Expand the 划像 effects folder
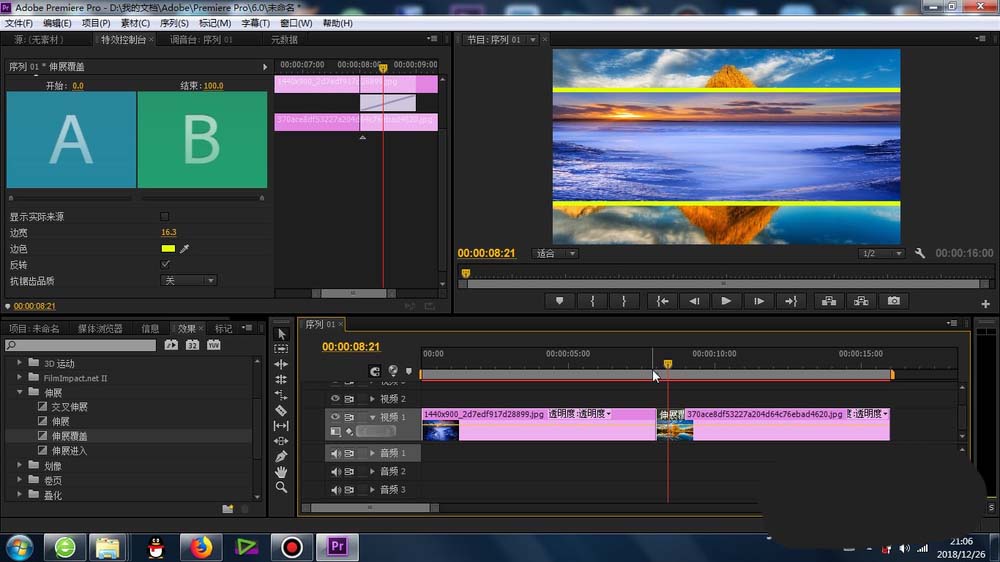The height and width of the screenshot is (562, 1000). point(19,465)
